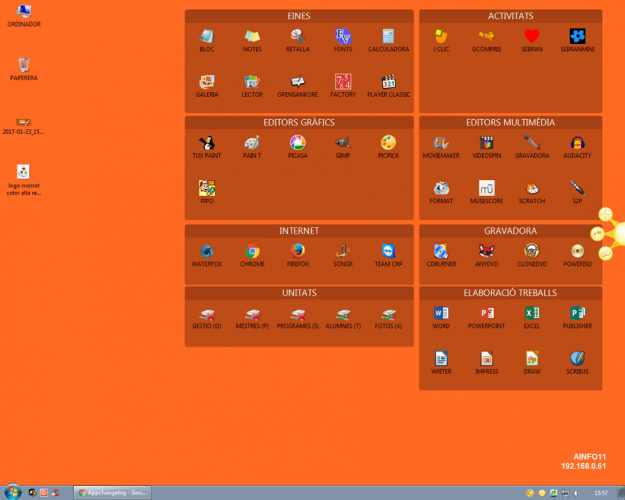
Task: Click the Windows Start button
Action: pyautogui.click(x=12, y=492)
